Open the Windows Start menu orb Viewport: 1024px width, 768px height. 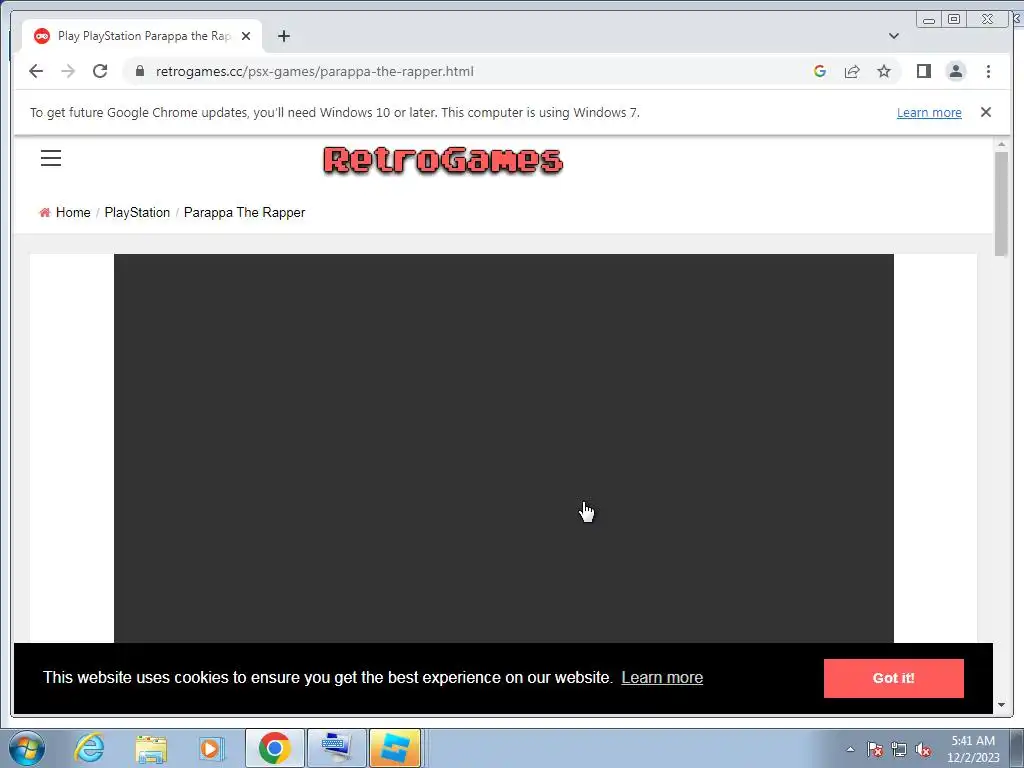tap(27, 748)
